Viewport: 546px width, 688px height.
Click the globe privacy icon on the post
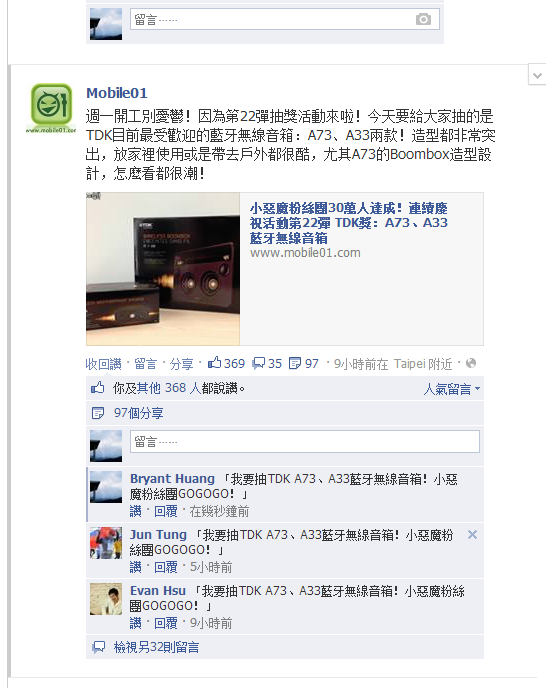pos(471,363)
